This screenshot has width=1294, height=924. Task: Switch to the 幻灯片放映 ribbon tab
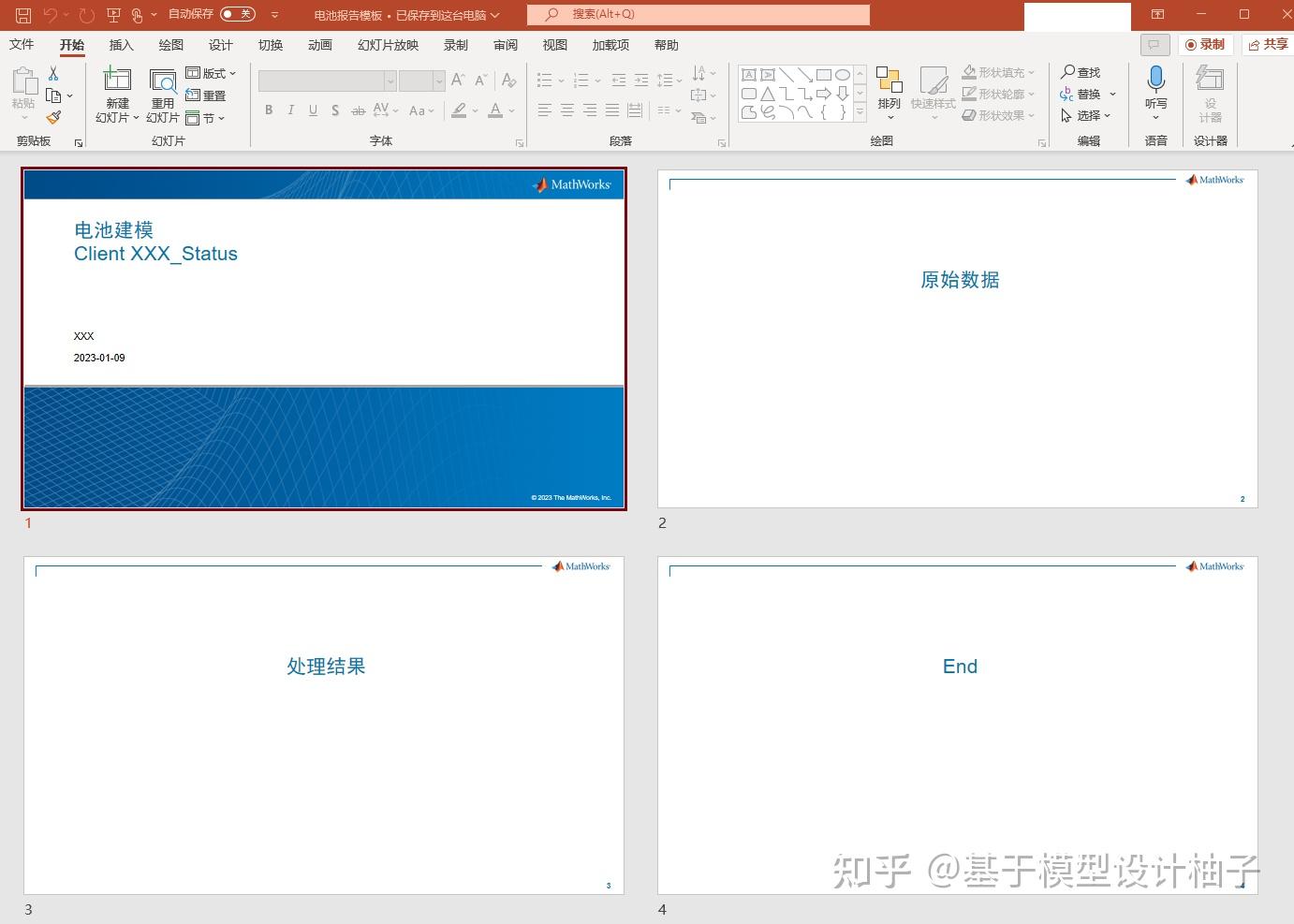(387, 44)
